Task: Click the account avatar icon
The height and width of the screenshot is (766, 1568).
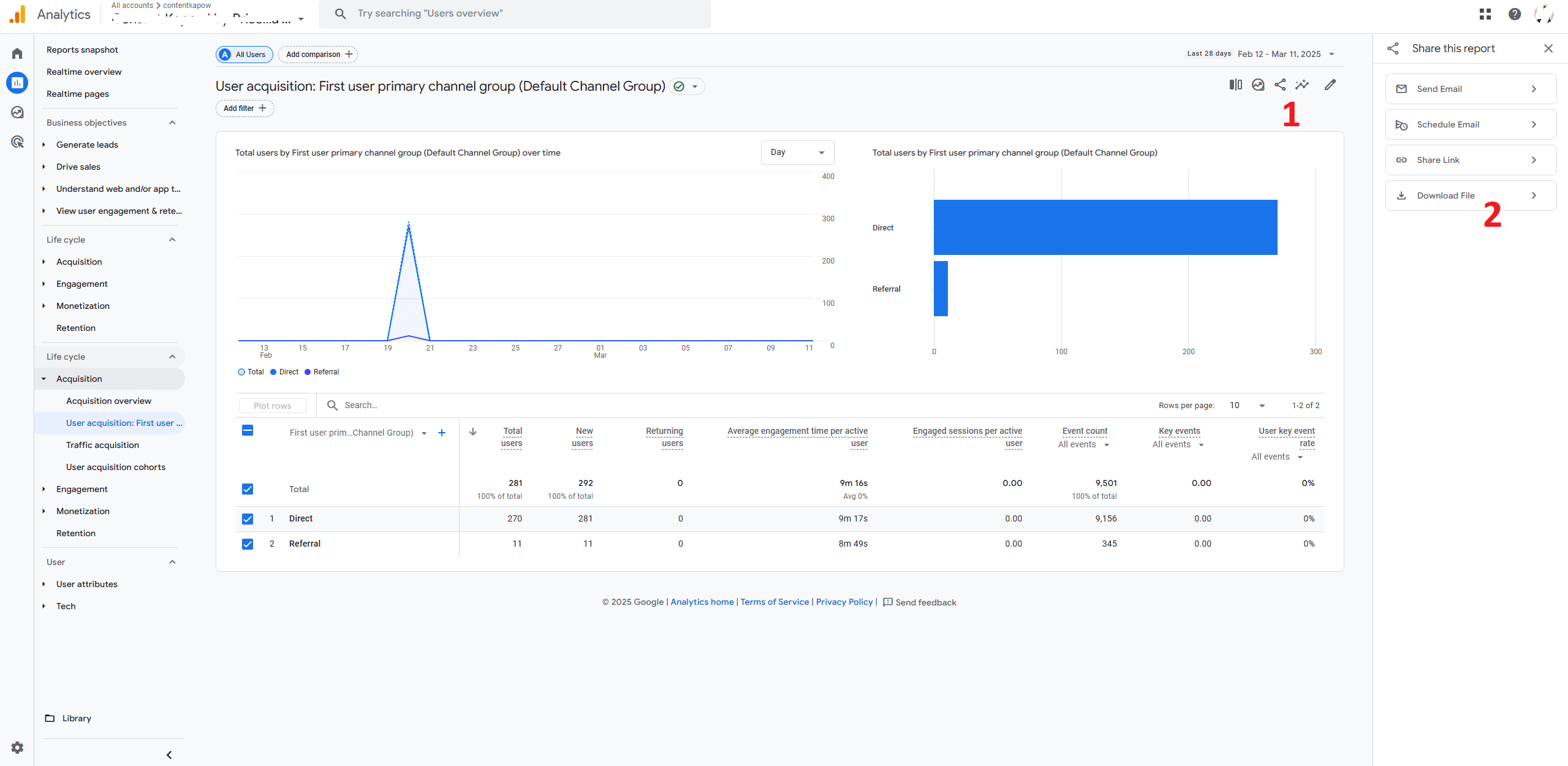Action: [x=1544, y=14]
